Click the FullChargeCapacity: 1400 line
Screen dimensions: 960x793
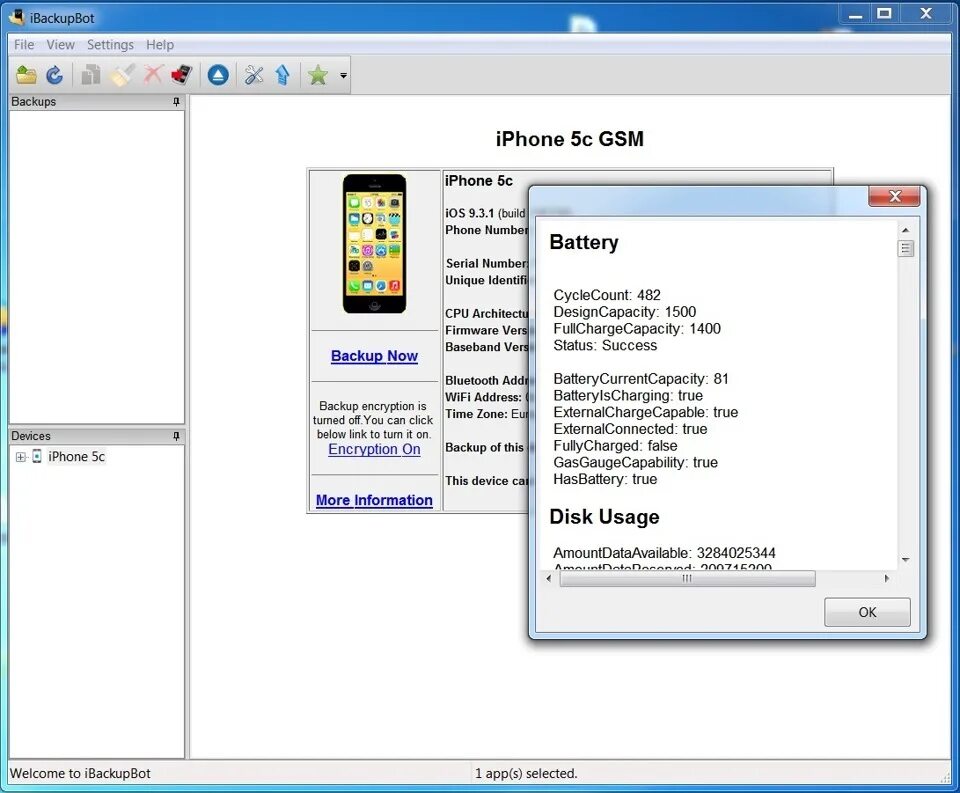click(x=637, y=328)
